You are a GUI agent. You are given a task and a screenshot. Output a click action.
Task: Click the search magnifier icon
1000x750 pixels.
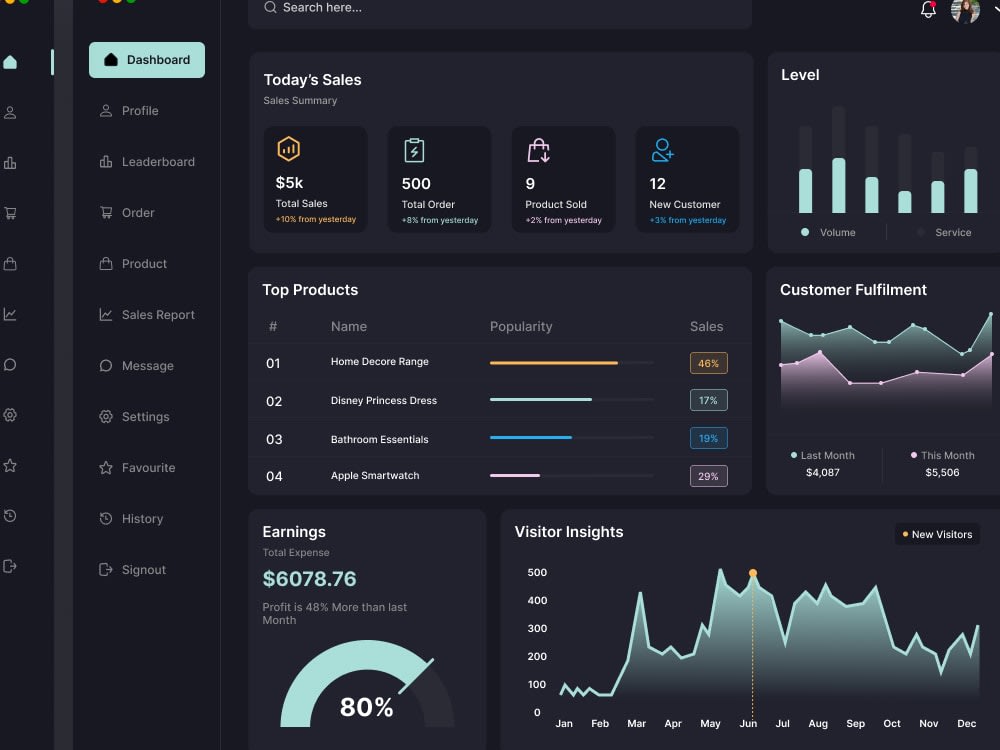[x=270, y=8]
